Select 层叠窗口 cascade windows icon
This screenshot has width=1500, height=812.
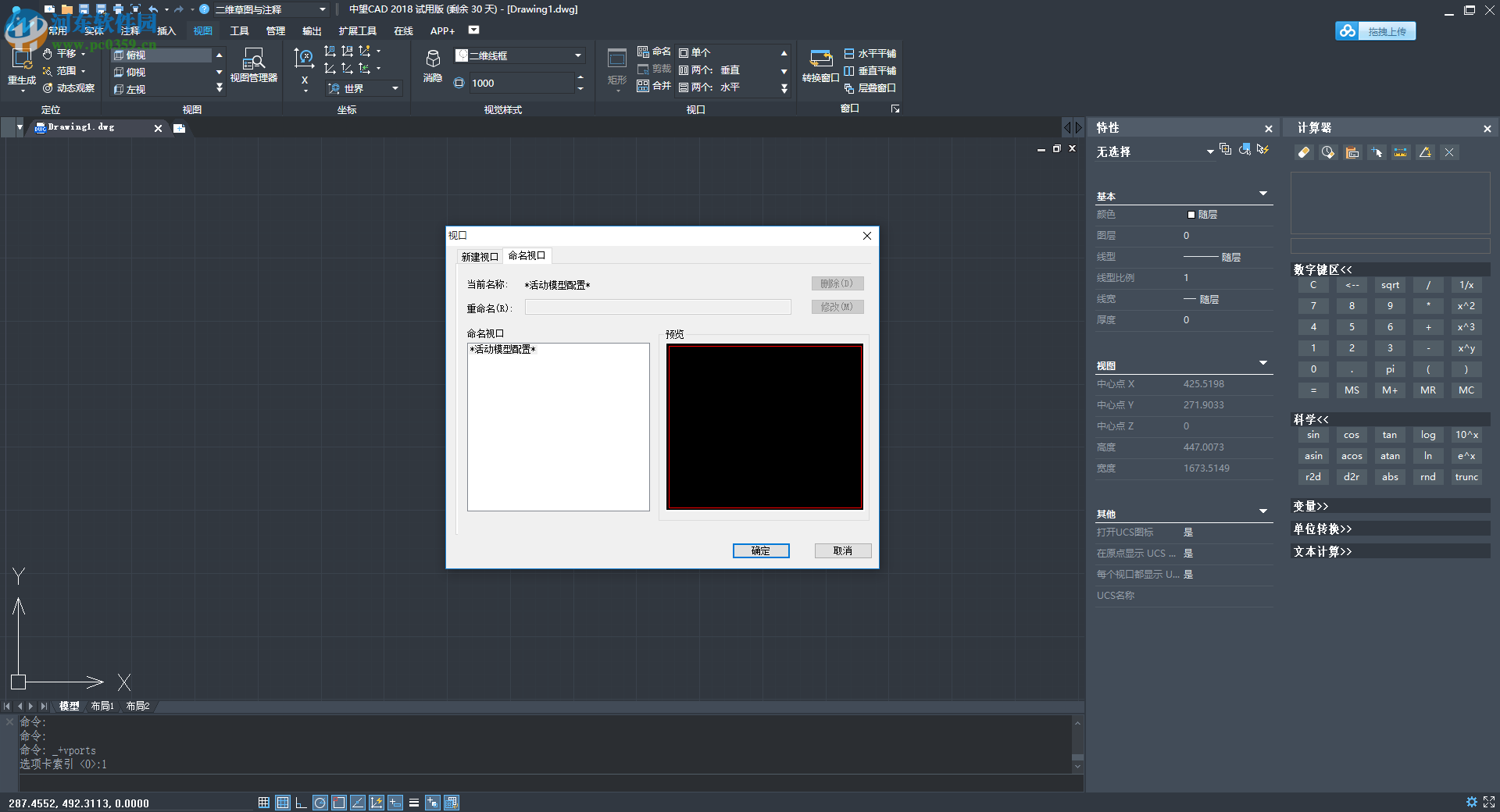pos(849,88)
